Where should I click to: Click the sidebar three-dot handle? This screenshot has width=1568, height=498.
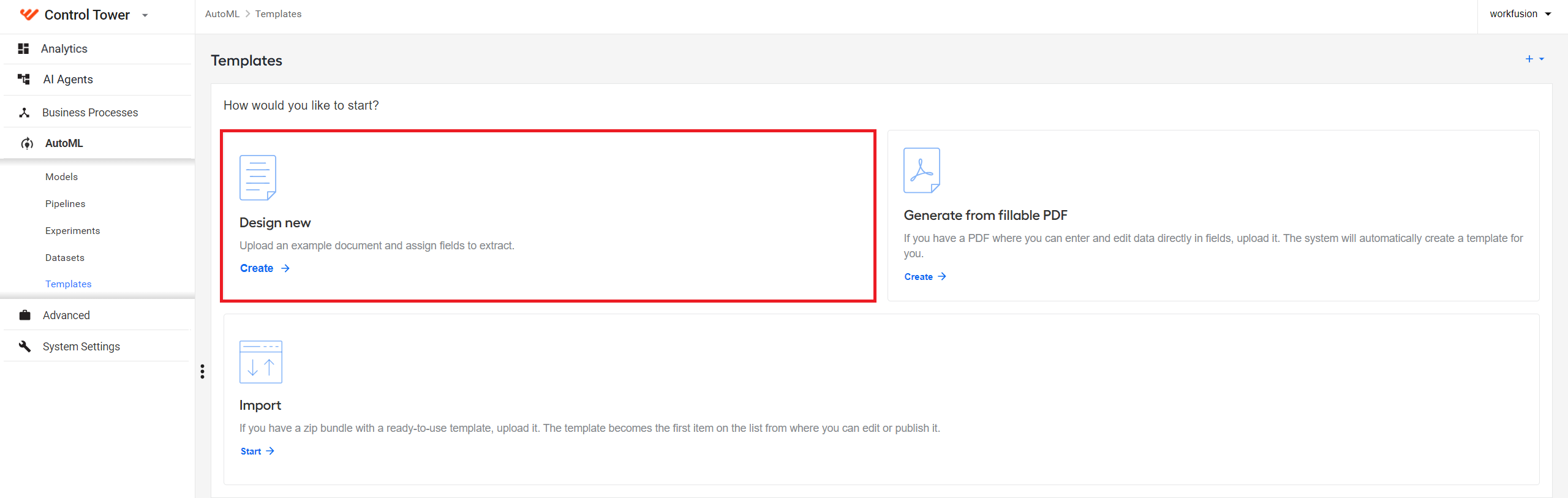(x=202, y=372)
